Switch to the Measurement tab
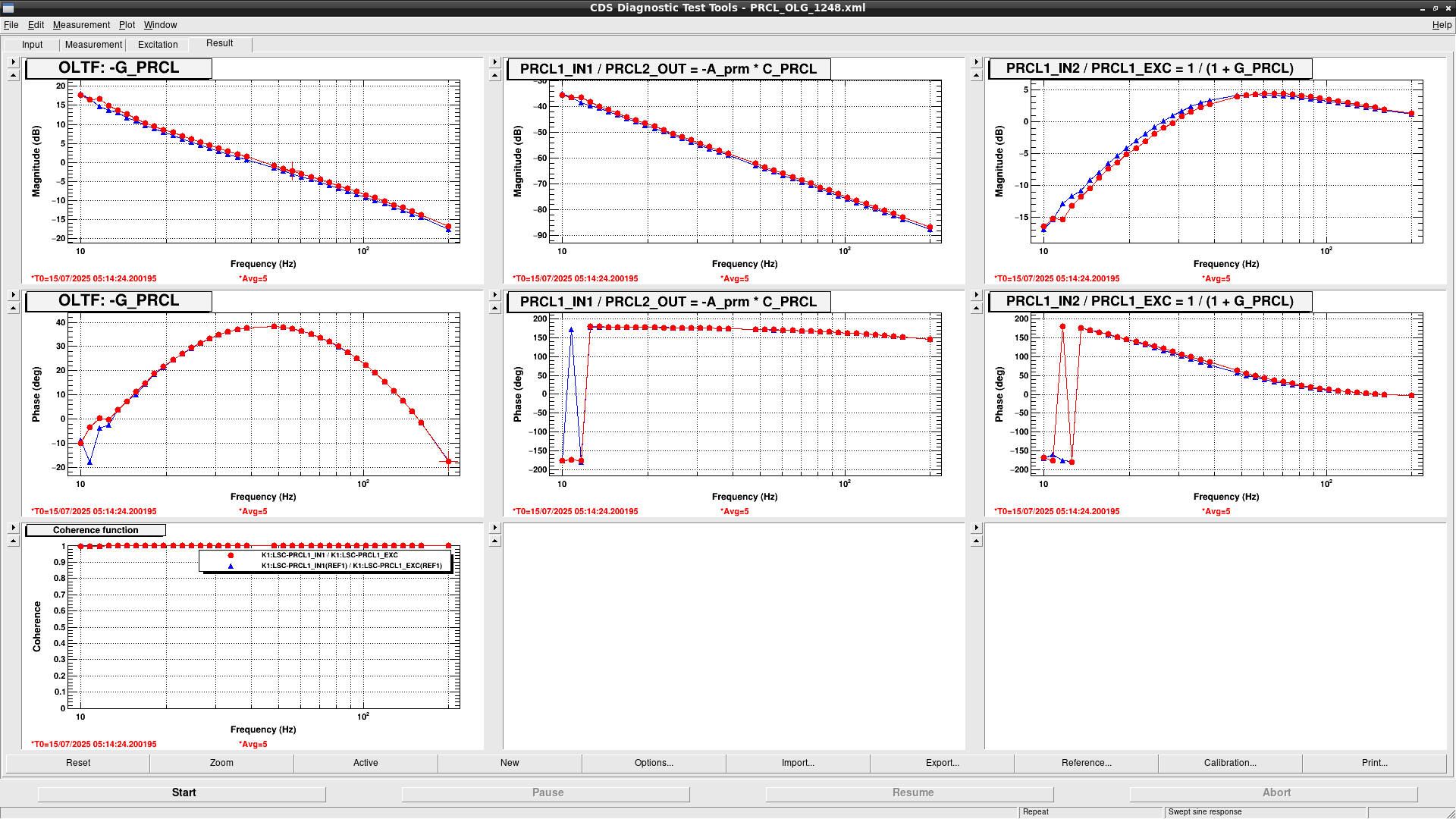The height and width of the screenshot is (819, 1456). [93, 45]
